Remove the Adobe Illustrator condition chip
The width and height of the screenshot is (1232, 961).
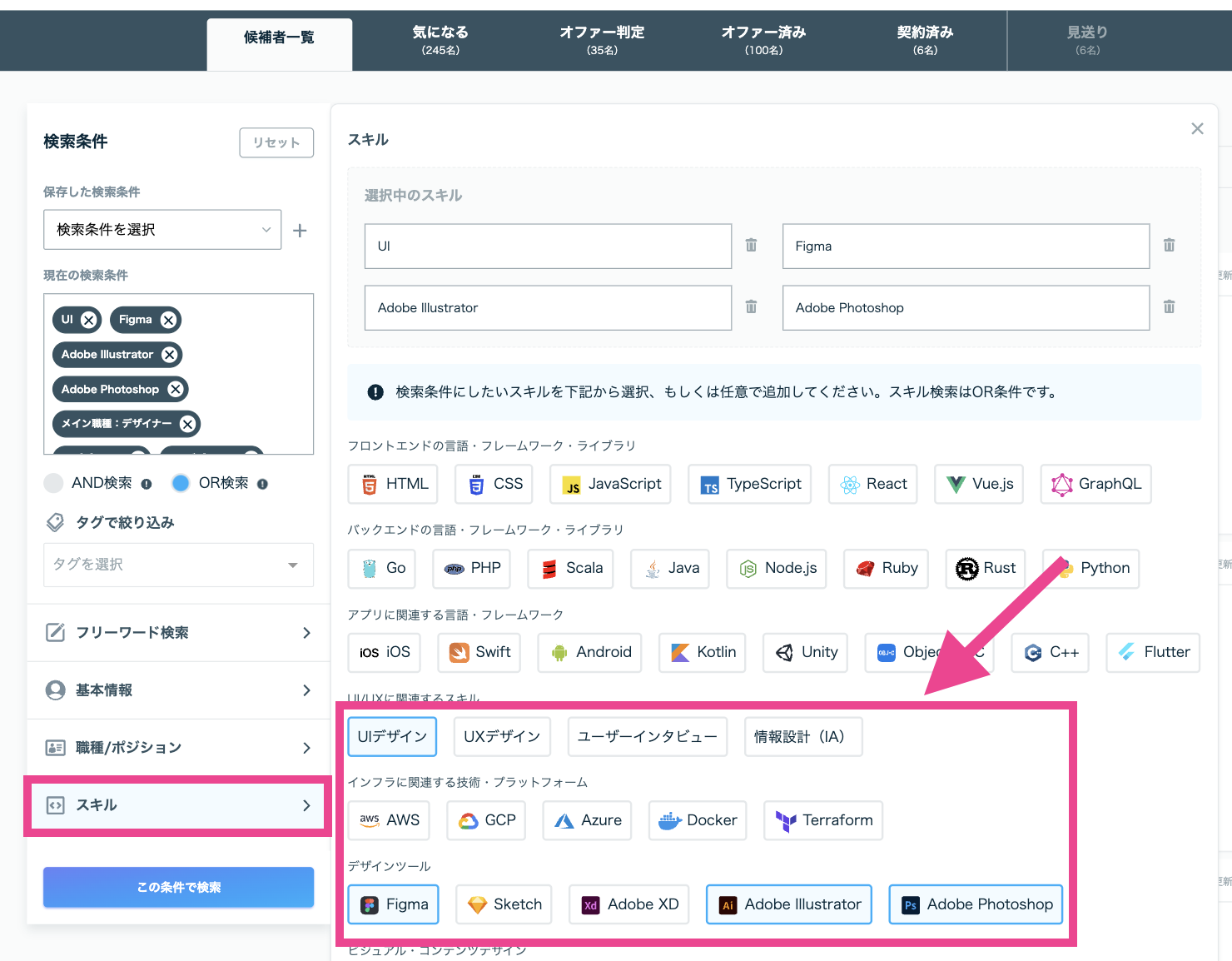point(170,355)
